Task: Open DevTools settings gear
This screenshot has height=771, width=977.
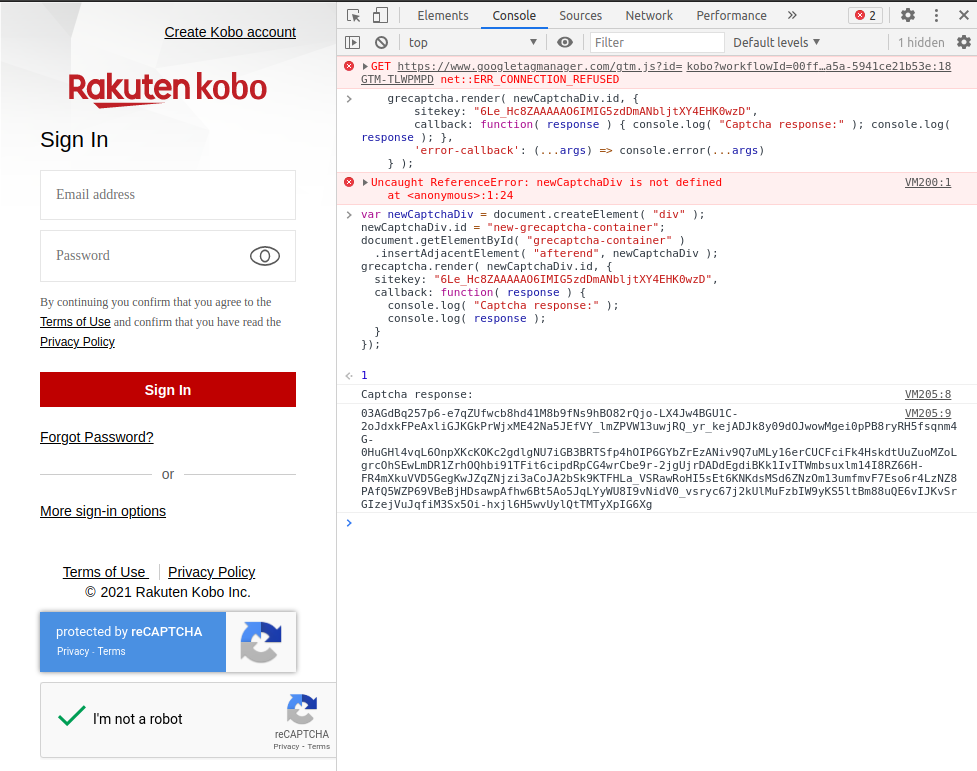Action: tap(908, 16)
